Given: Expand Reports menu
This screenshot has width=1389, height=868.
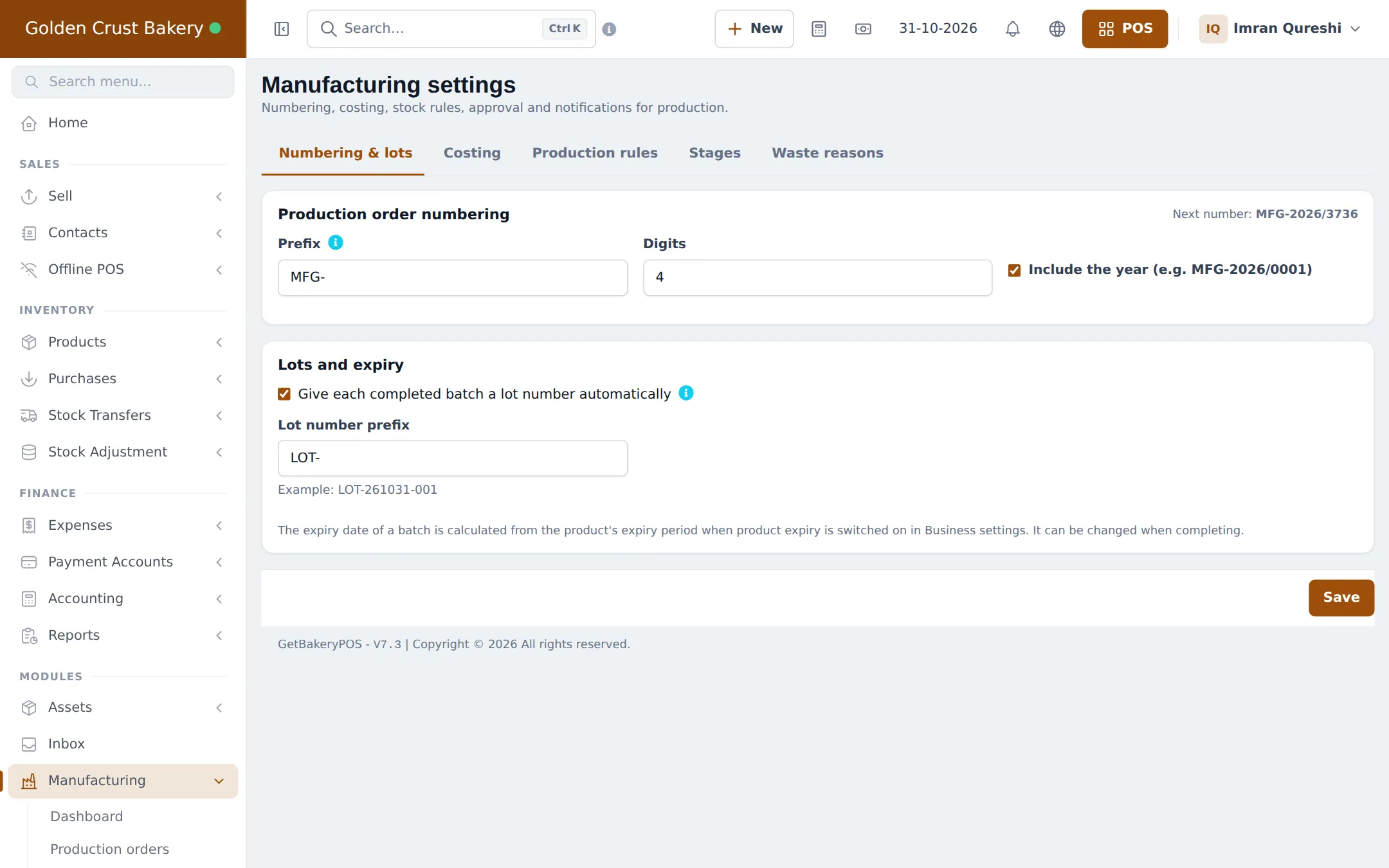Looking at the screenshot, I should [123, 635].
